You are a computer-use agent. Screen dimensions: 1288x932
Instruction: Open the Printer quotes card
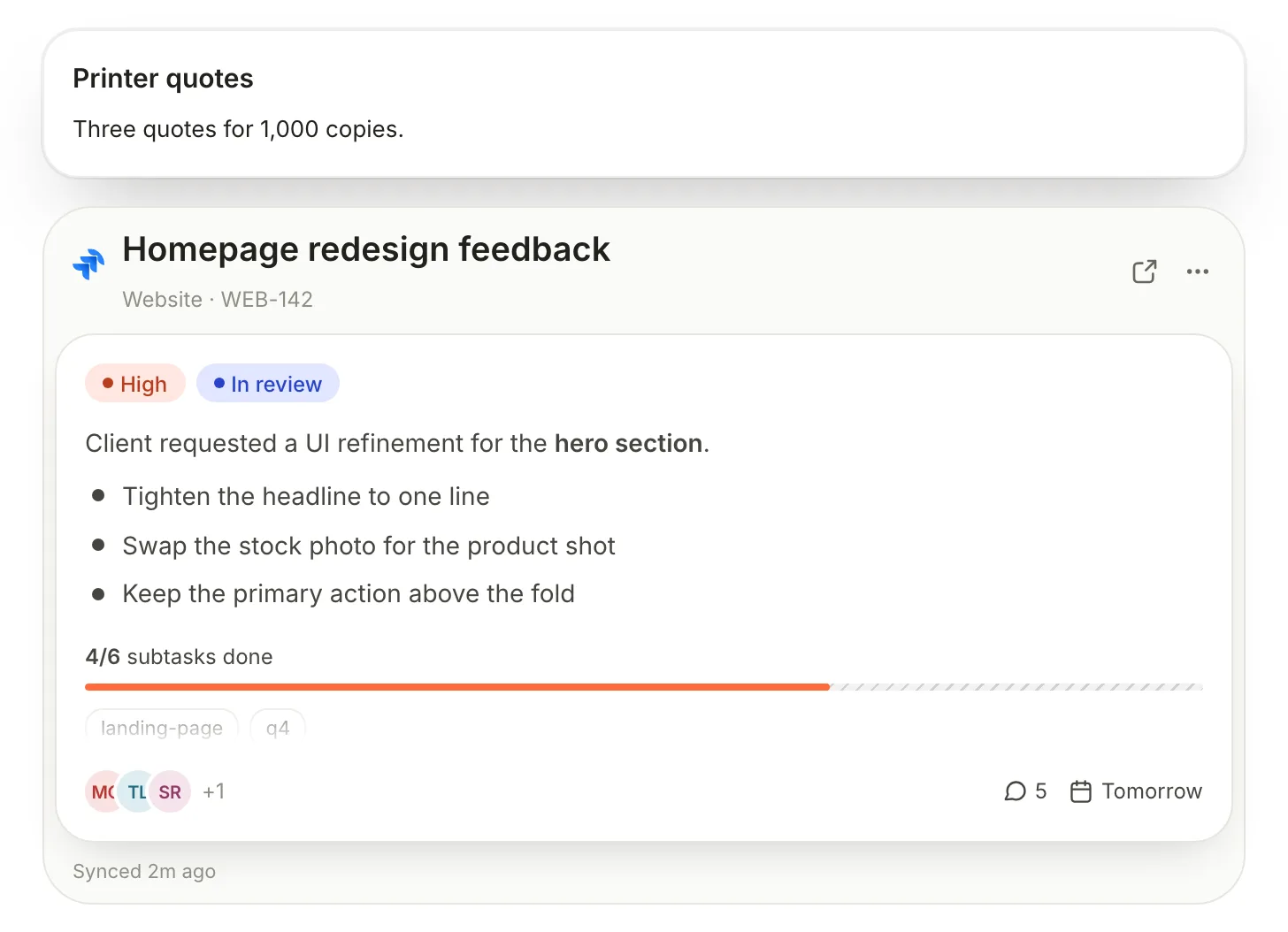(644, 103)
